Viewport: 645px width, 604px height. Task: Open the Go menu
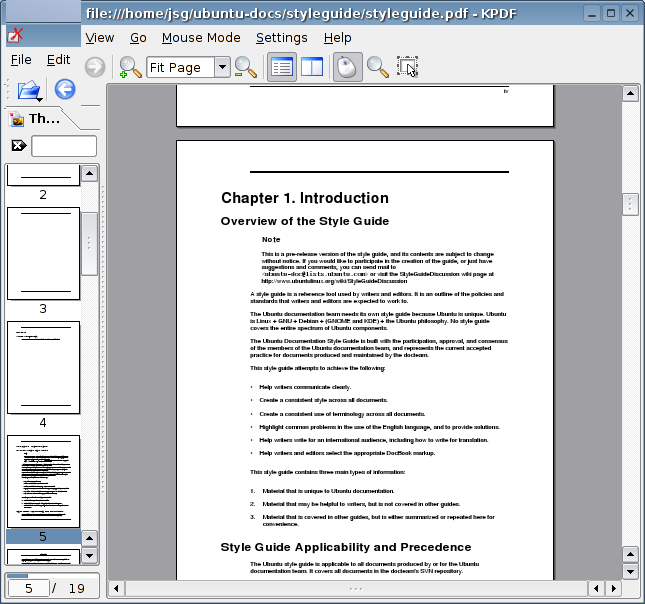point(138,38)
